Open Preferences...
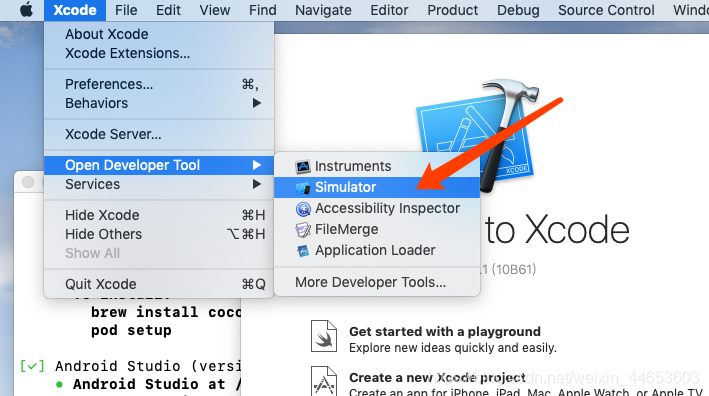Screen dimensions: 709x396 coord(159,84)
